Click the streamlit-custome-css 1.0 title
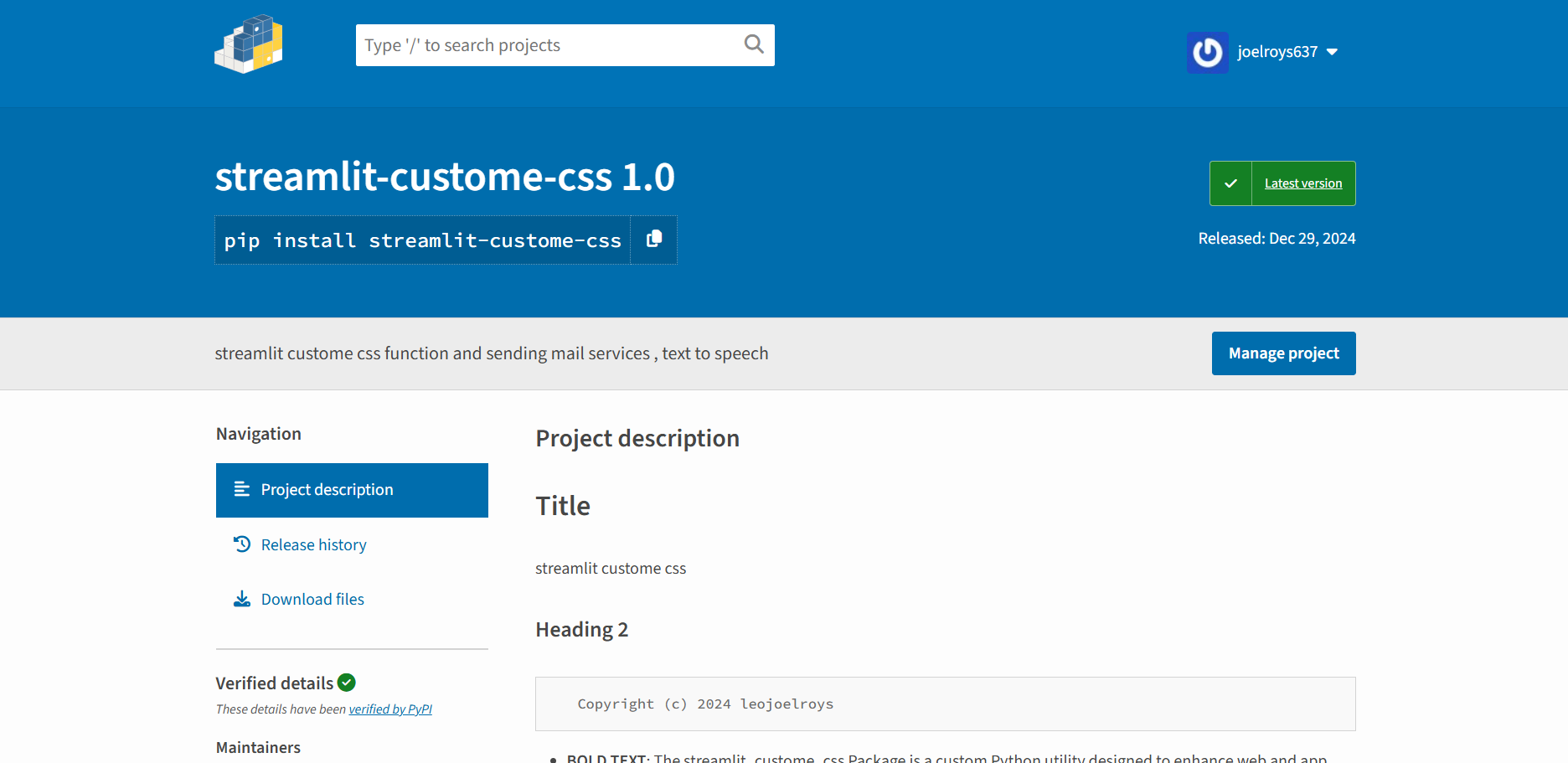 tap(445, 177)
